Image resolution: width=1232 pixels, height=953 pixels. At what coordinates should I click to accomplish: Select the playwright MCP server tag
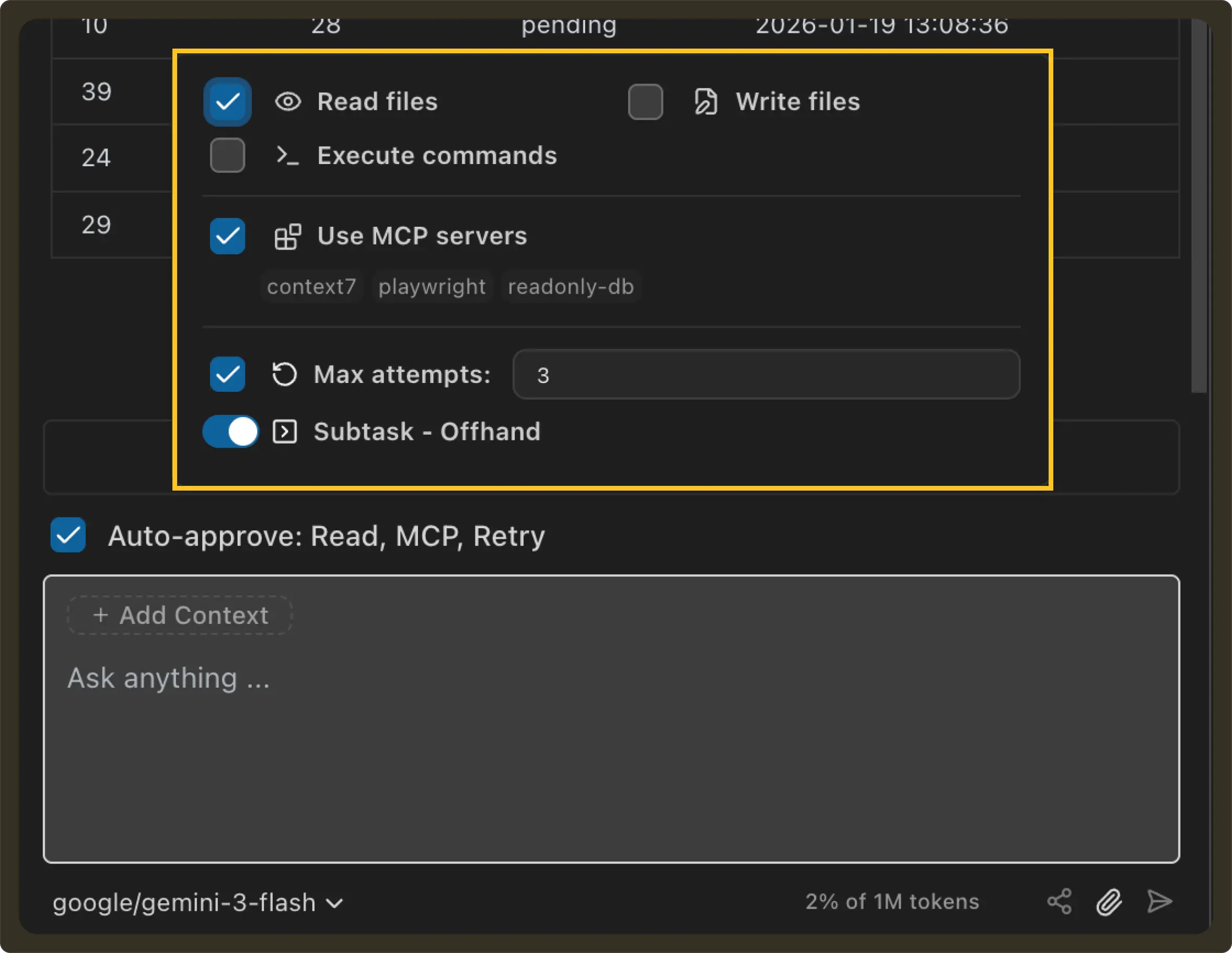click(432, 287)
